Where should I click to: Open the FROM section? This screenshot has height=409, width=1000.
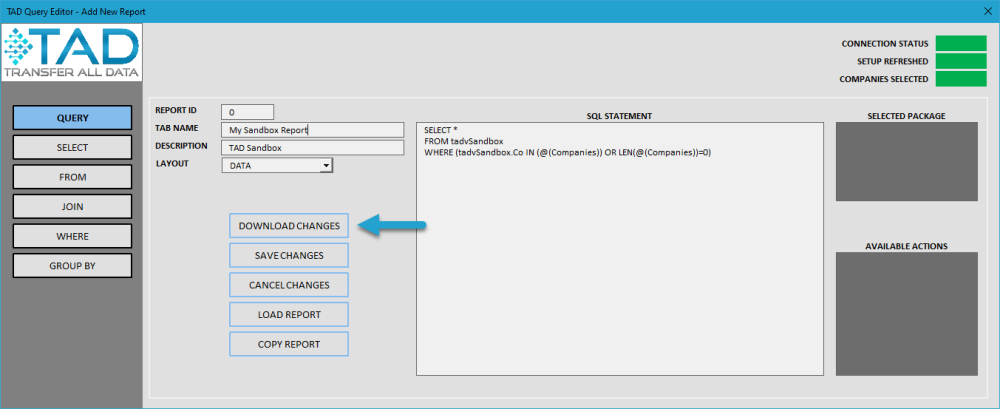(x=72, y=177)
